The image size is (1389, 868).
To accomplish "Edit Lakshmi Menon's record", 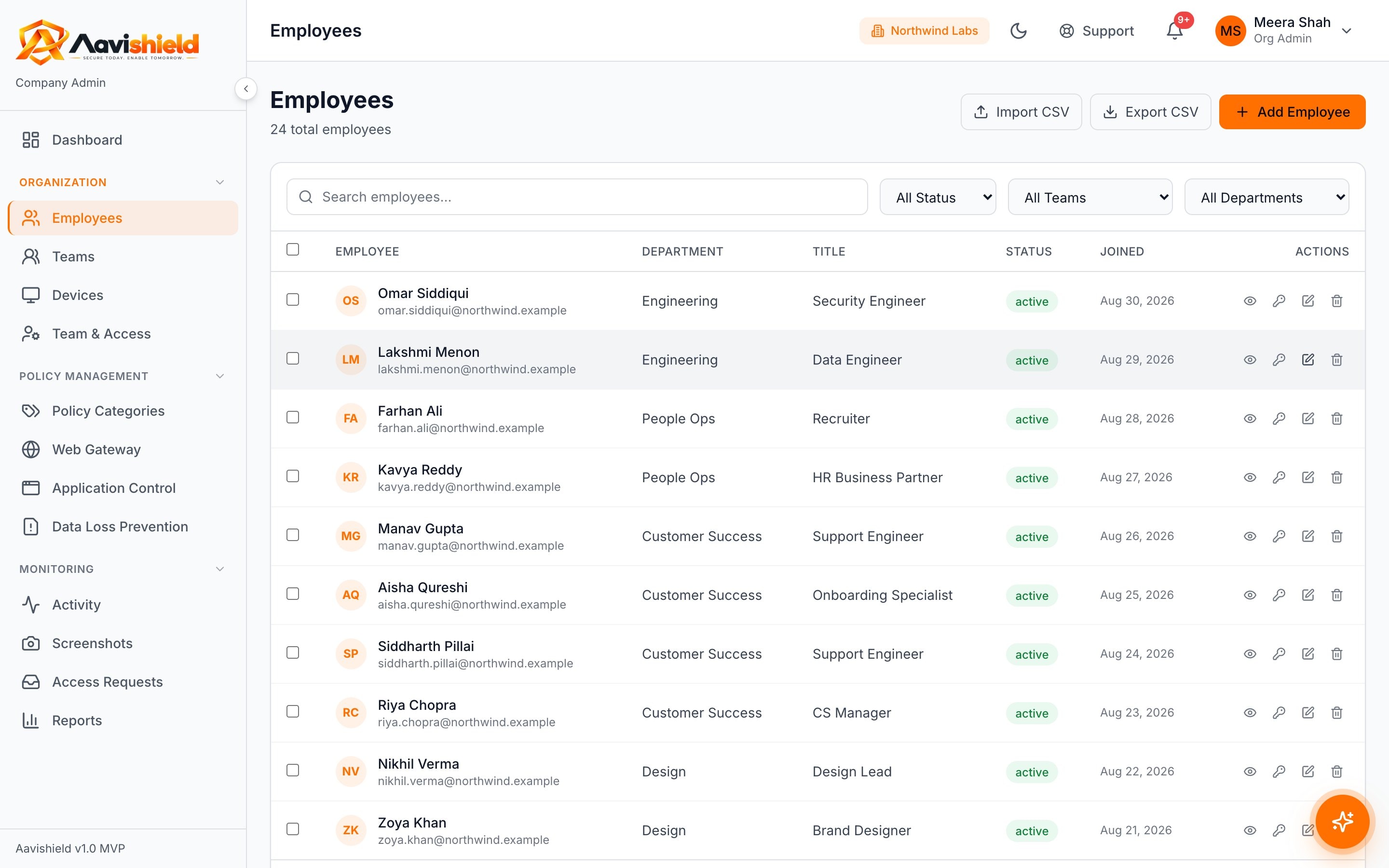I will click(1307, 360).
